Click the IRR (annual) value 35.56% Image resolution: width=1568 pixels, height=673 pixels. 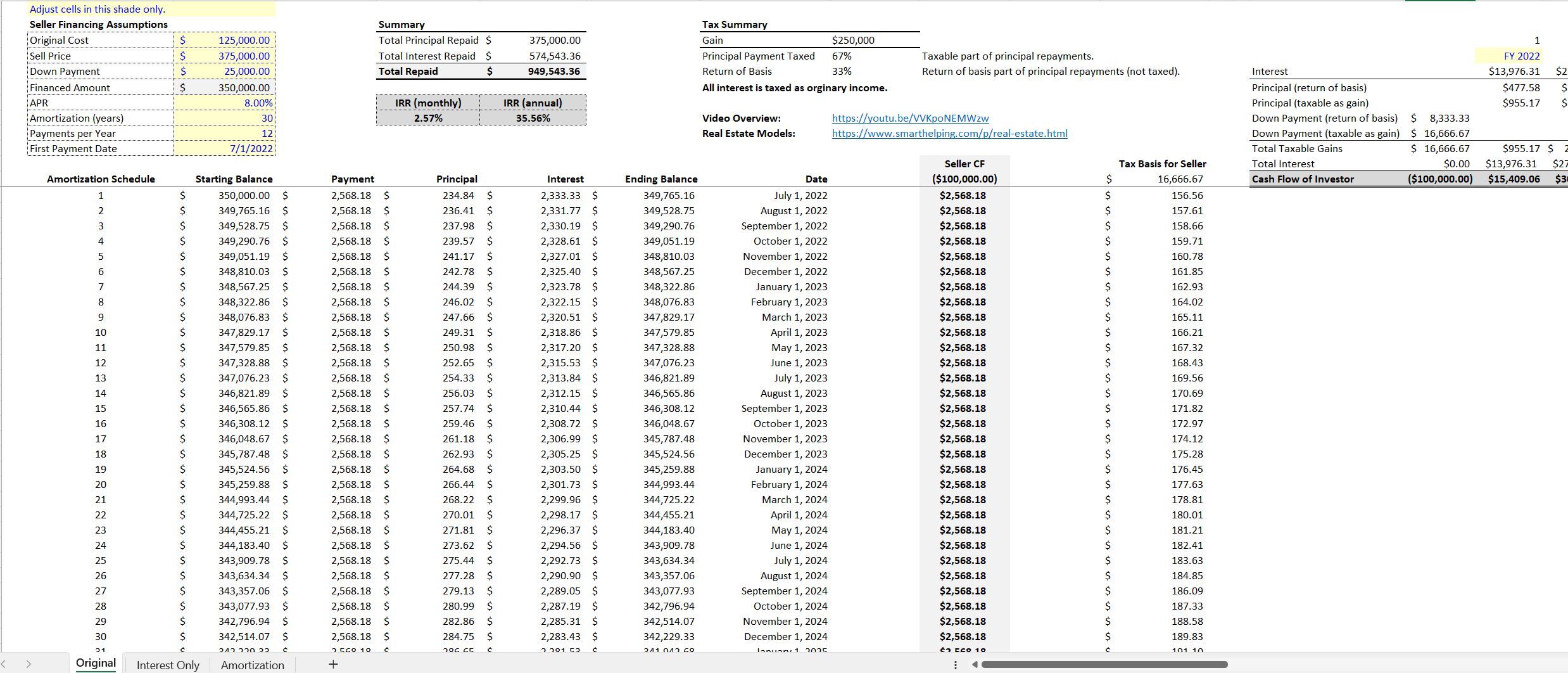click(533, 118)
